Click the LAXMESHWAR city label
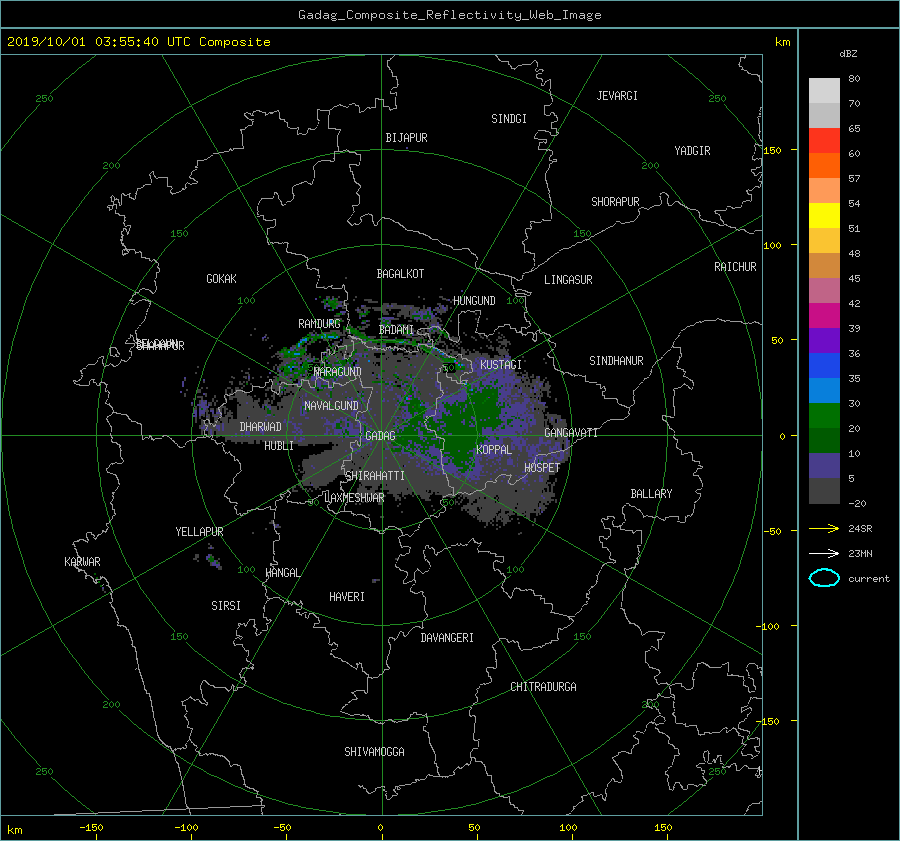 (x=354, y=498)
